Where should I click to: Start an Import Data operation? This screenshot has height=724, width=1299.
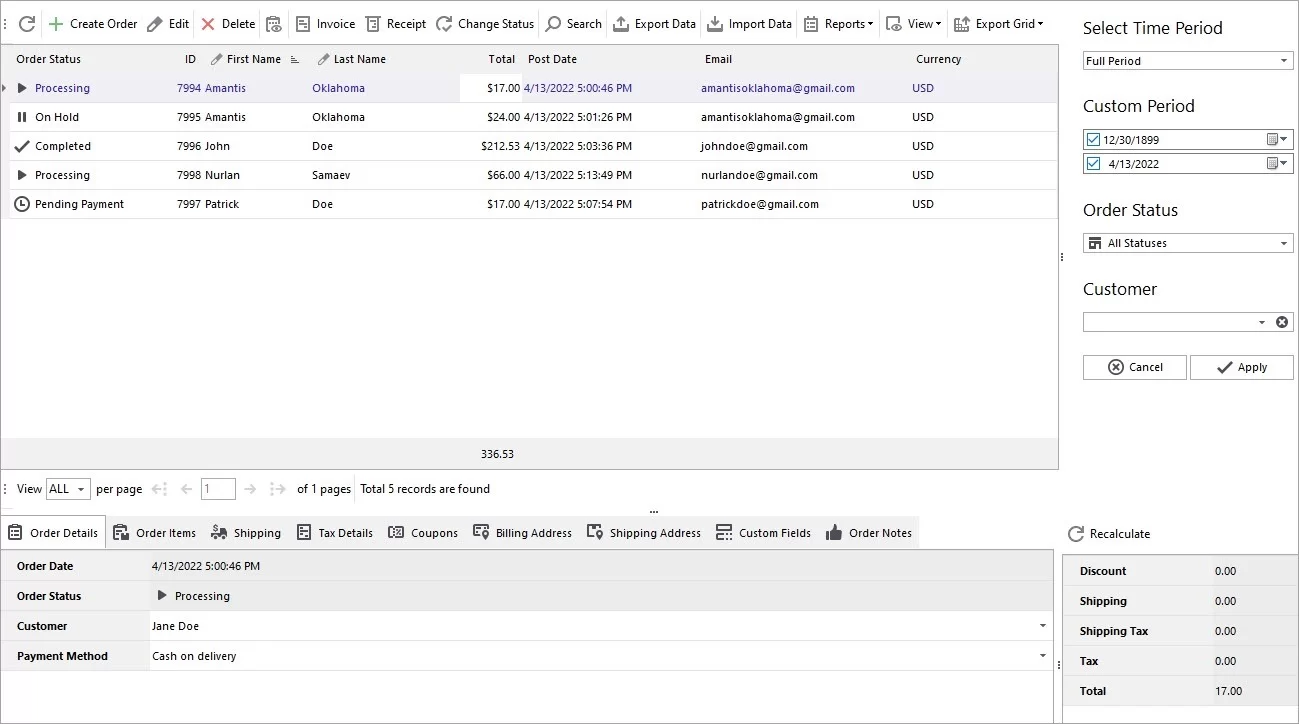(x=749, y=23)
